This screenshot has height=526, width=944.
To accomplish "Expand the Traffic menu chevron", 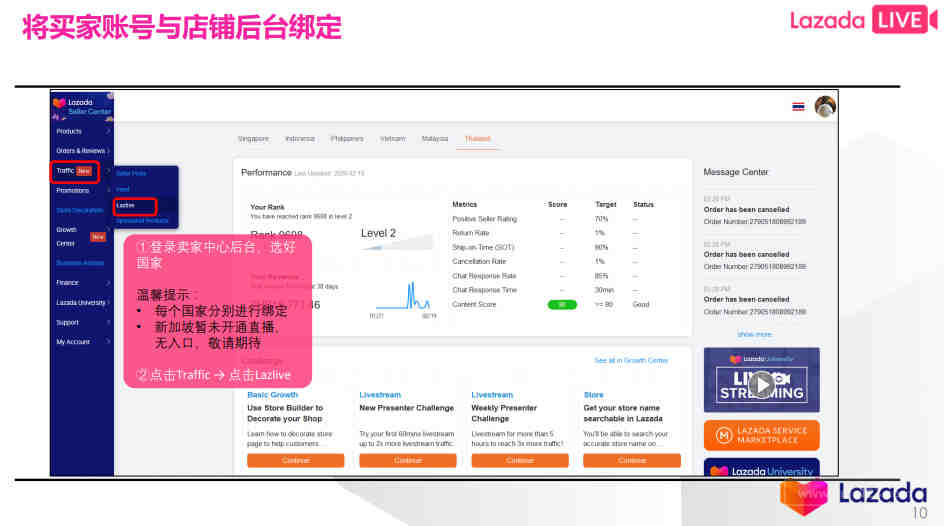I will pyautogui.click(x=108, y=171).
